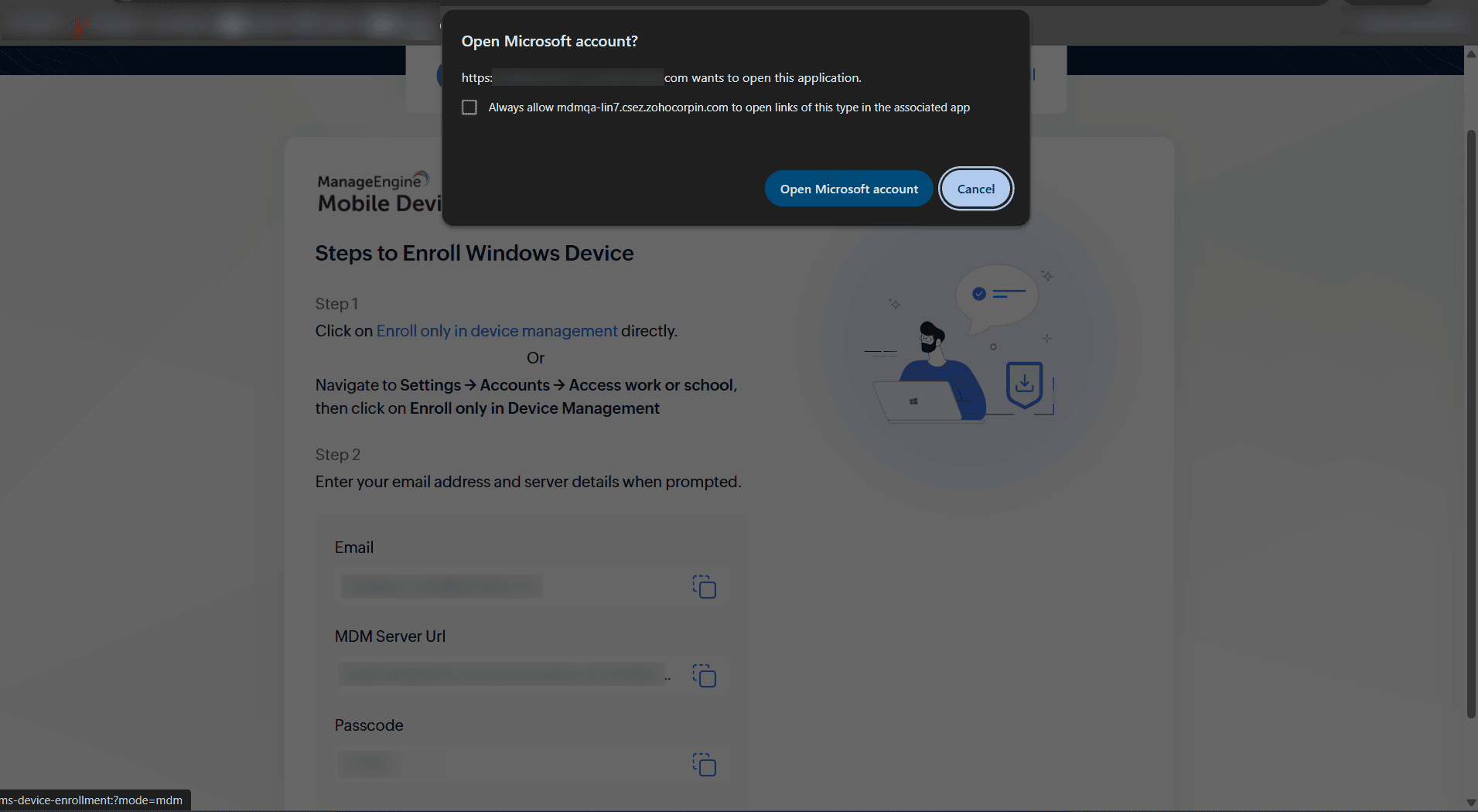
Task: Click the 'Passcode' label
Action: pyautogui.click(x=369, y=725)
